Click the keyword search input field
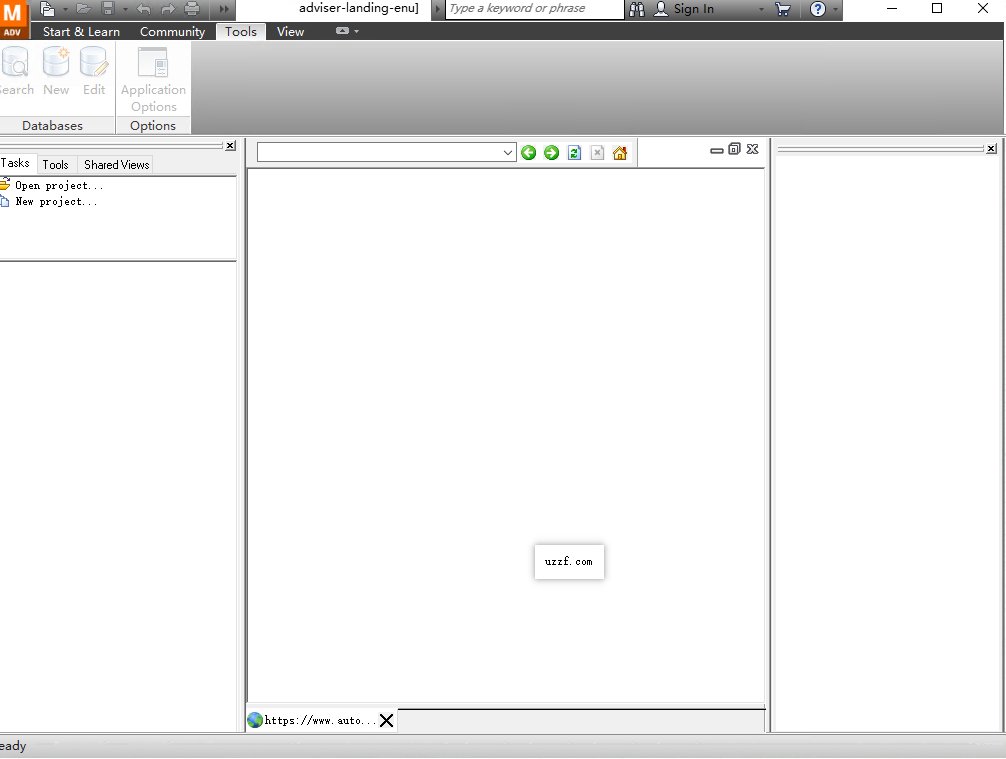Viewport: 1006px width, 759px height. [534, 9]
